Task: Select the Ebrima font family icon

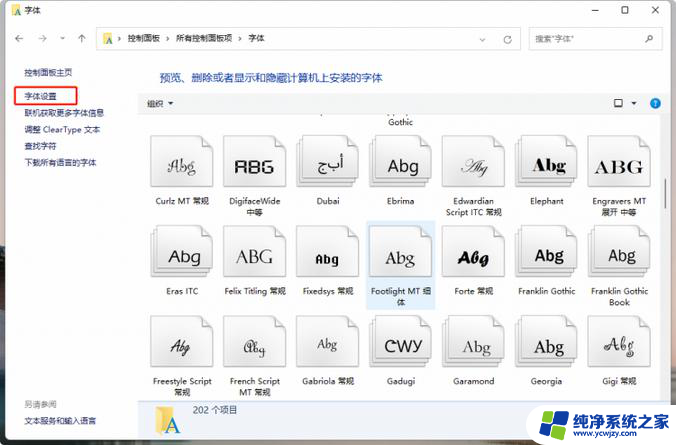Action: [401, 162]
